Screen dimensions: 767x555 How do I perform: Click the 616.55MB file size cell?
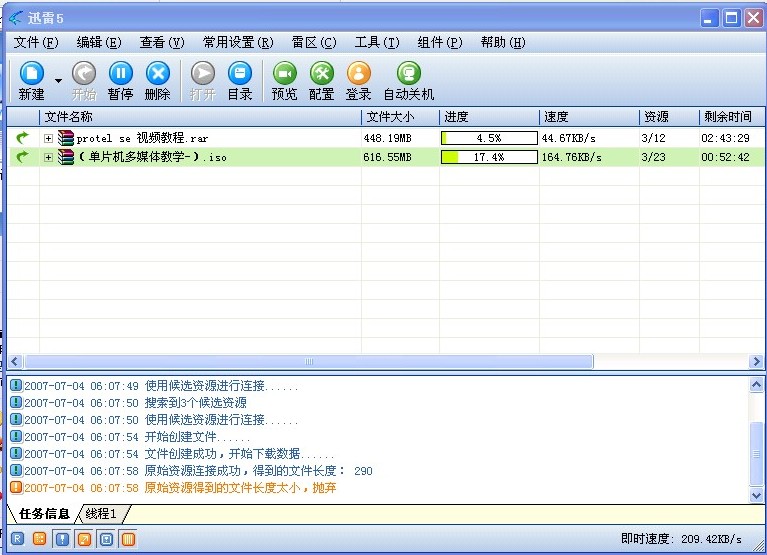click(x=387, y=157)
